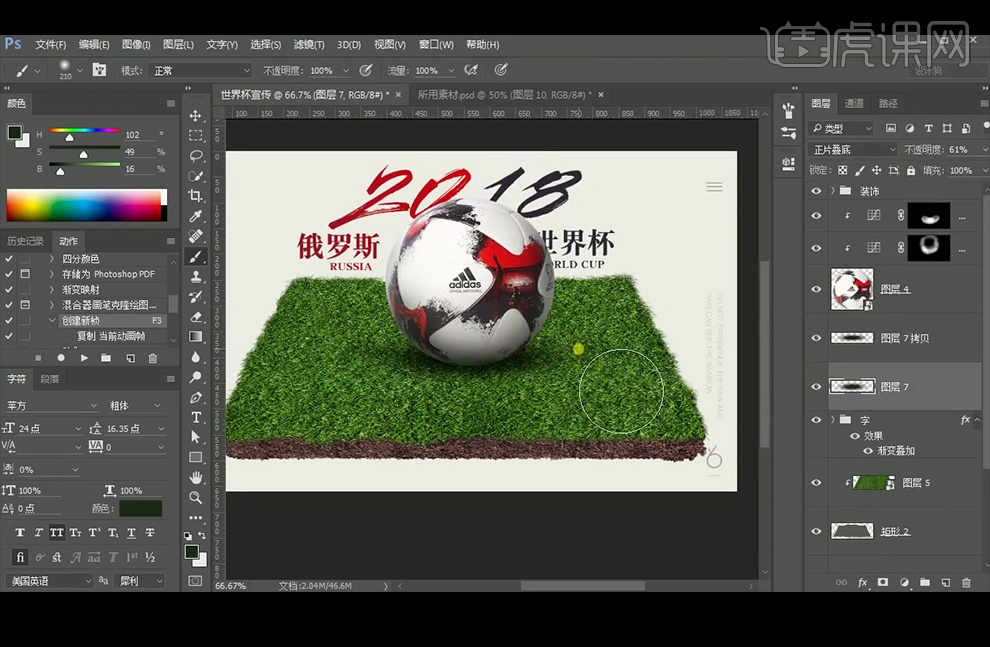Hide the 图层 5 layer
The height and width of the screenshot is (647, 990).
[816, 483]
